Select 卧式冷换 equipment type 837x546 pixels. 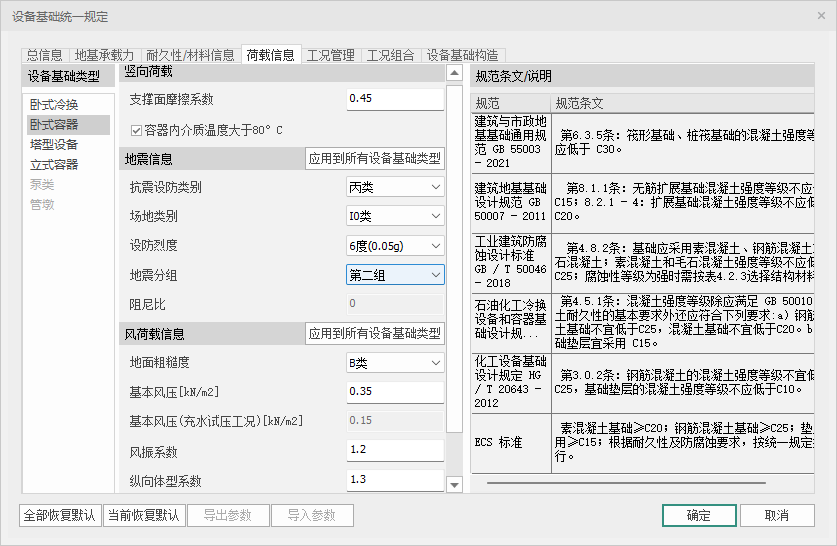click(x=68, y=105)
